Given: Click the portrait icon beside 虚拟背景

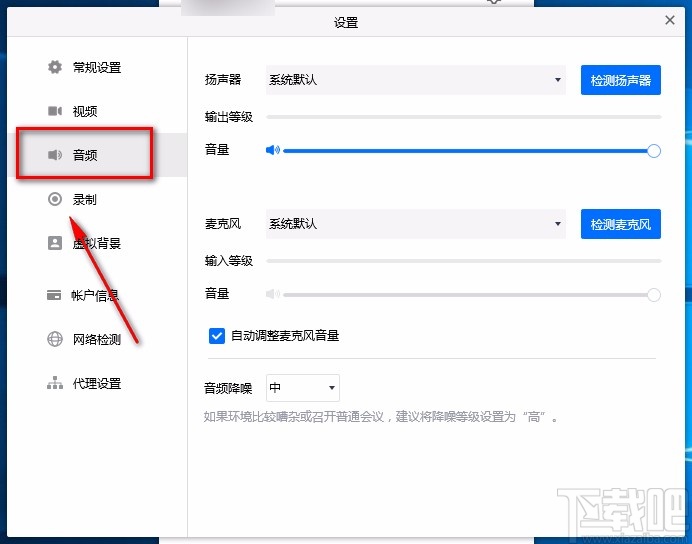Looking at the screenshot, I should click(x=55, y=243).
